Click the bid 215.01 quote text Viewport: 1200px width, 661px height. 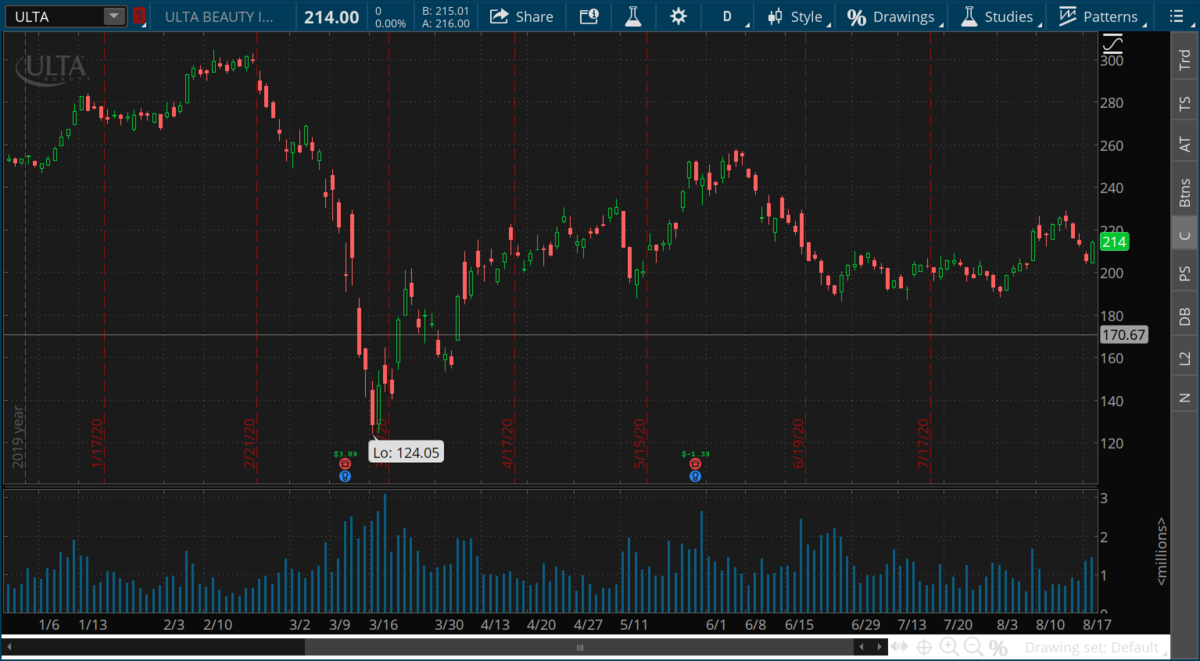[x=445, y=10]
